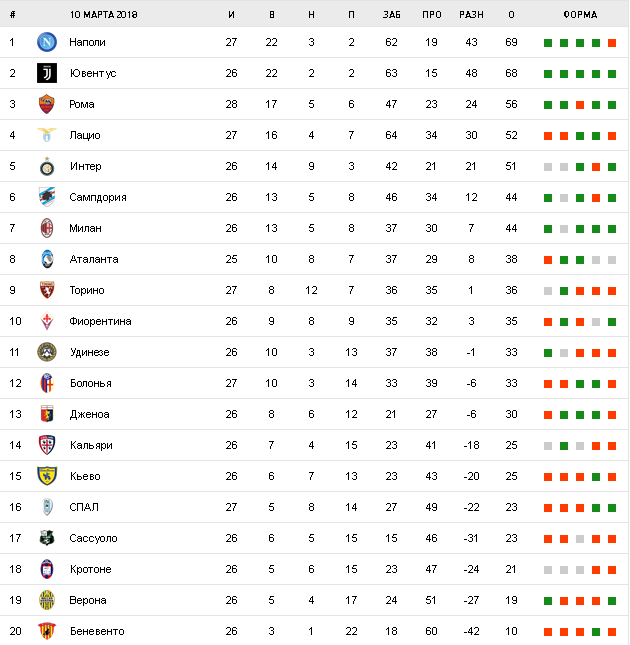Click the Lazio eagle crest icon
Image resolution: width=630 pixels, height=645 pixels.
[47, 135]
